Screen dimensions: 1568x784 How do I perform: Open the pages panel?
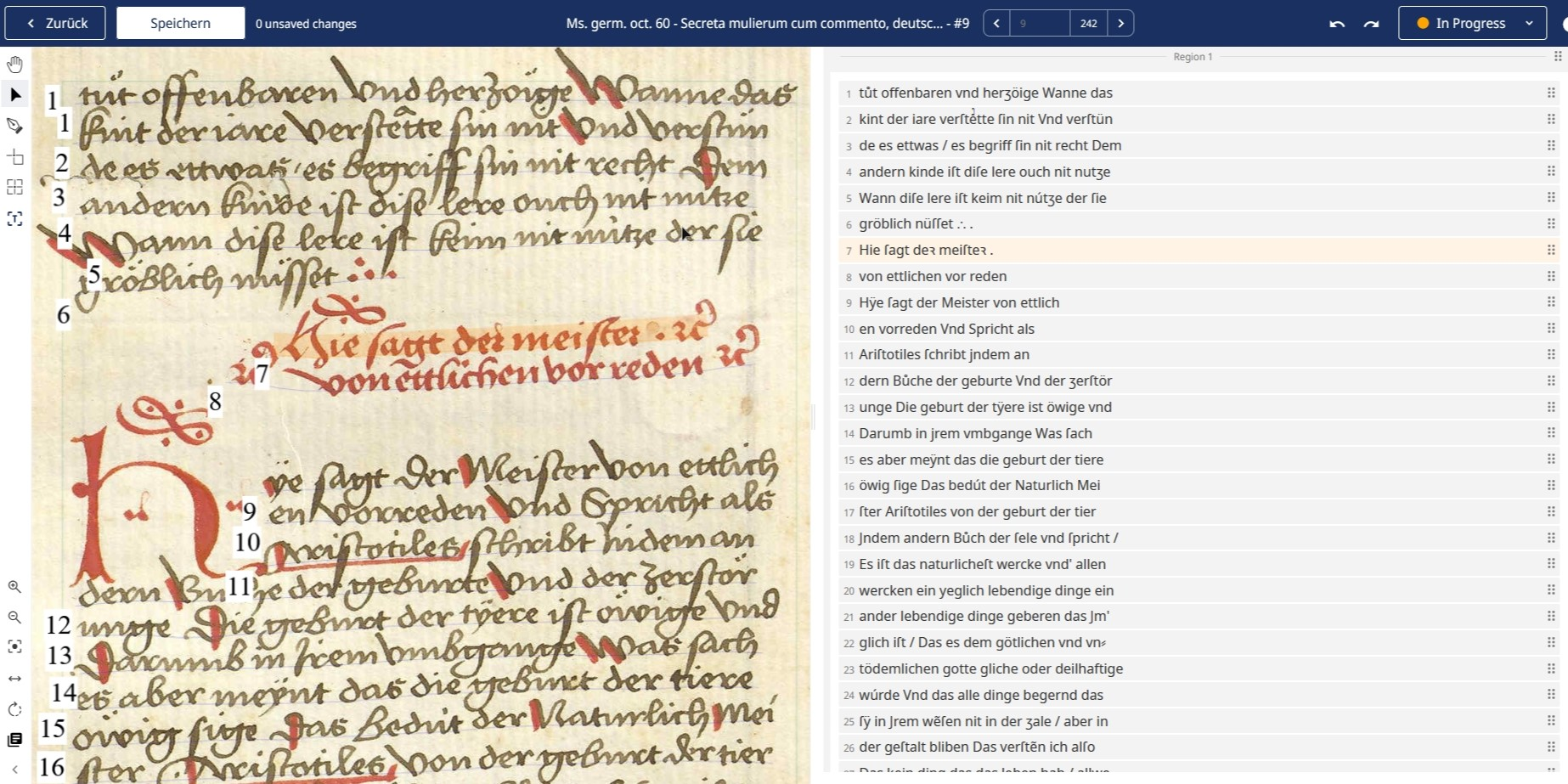[x=14, y=740]
